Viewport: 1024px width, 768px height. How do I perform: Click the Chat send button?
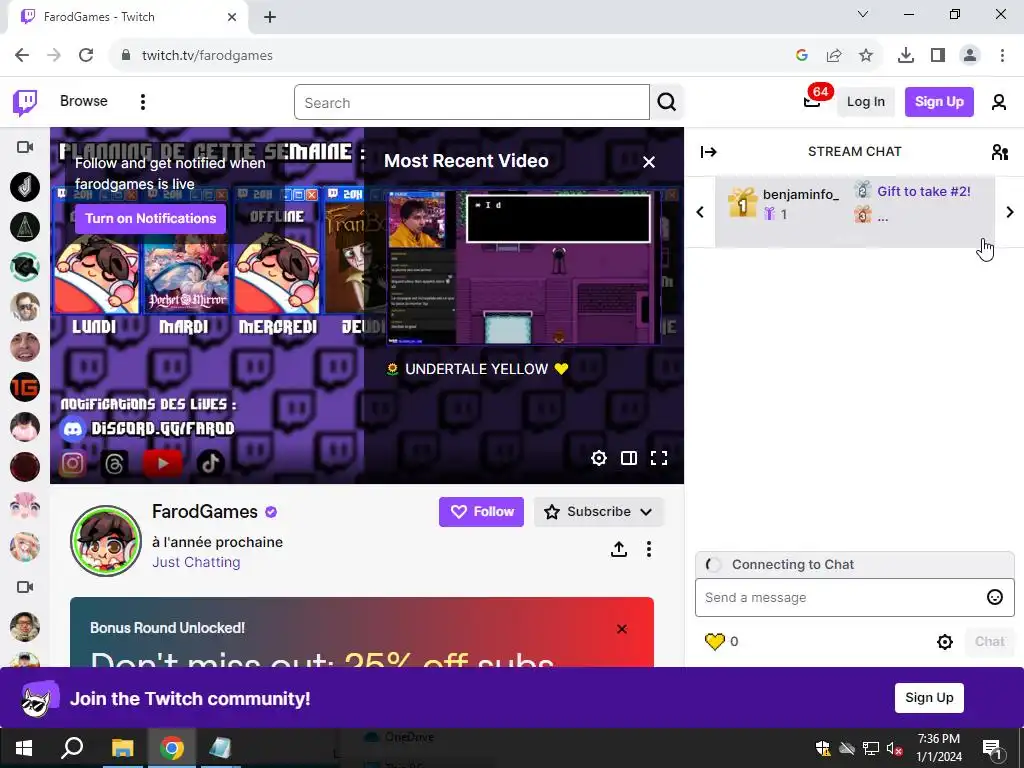pos(989,642)
